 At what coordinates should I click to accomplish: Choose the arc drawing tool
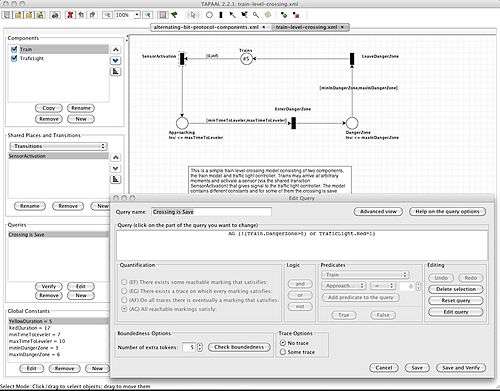[x=232, y=15]
